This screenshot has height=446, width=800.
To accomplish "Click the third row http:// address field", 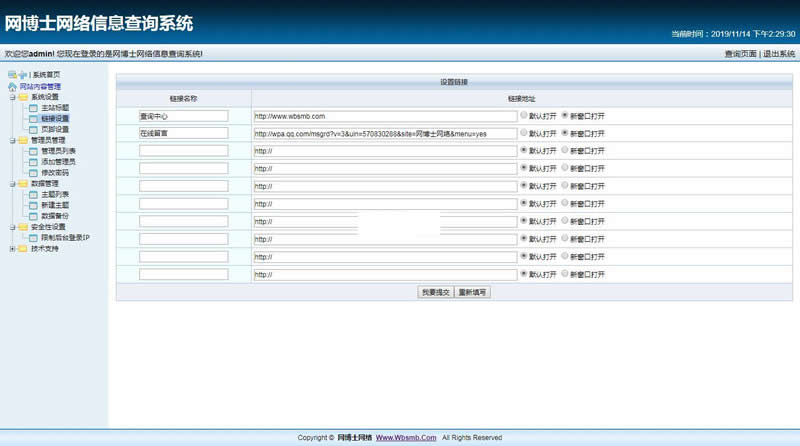I will 385,151.
